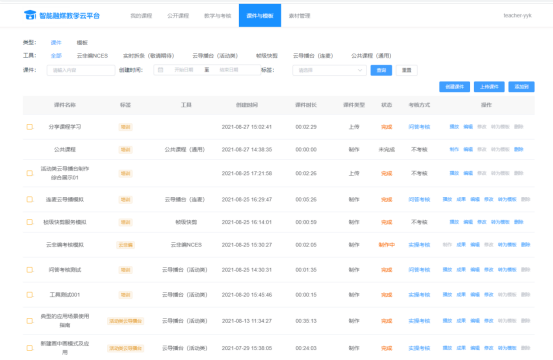Click 修改 in the 帧级快剪服务模拟 row
This screenshot has width=553, height=360.
(x=482, y=222)
